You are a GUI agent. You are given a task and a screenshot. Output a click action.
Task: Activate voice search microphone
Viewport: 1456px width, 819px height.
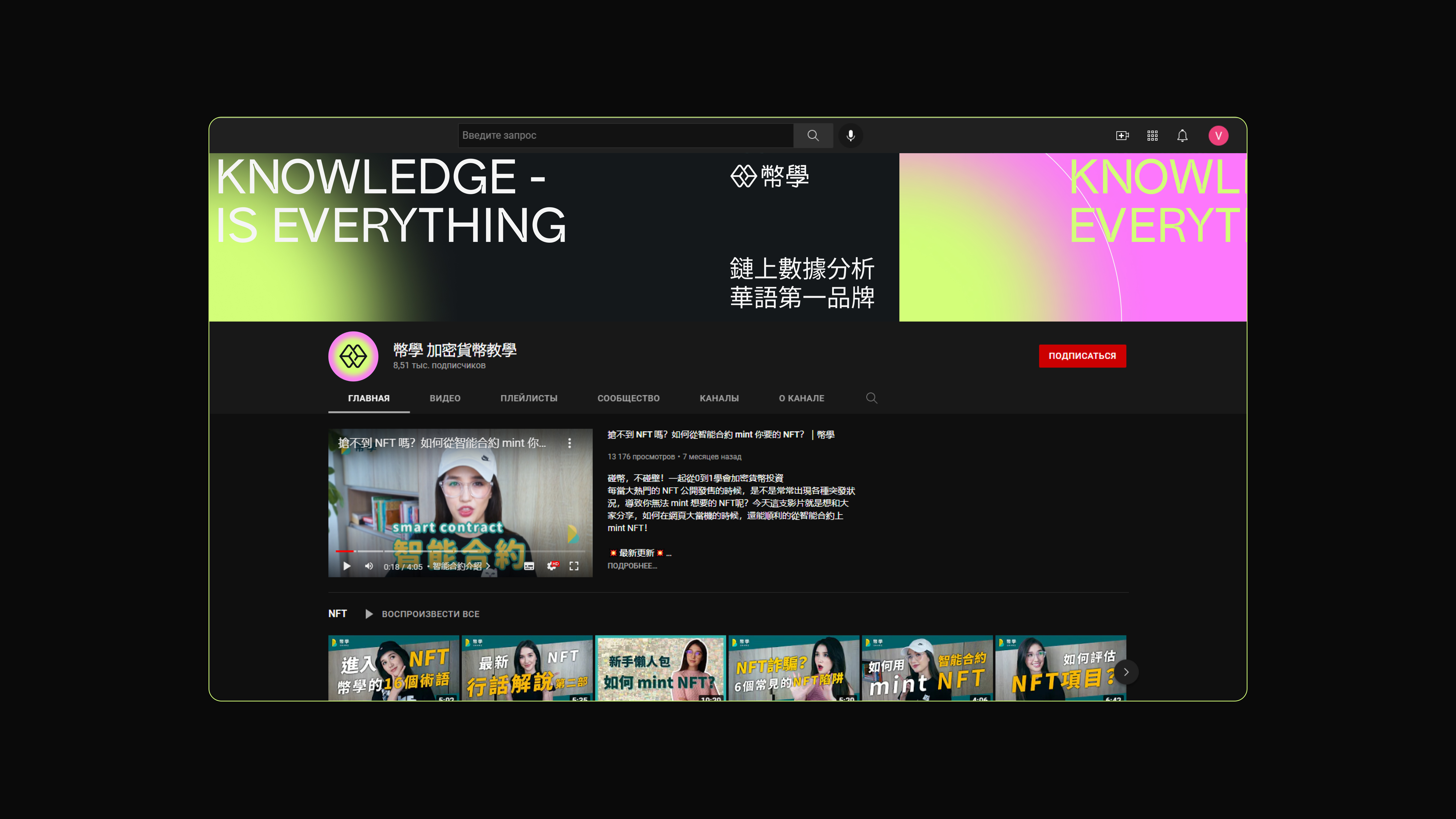851,136
